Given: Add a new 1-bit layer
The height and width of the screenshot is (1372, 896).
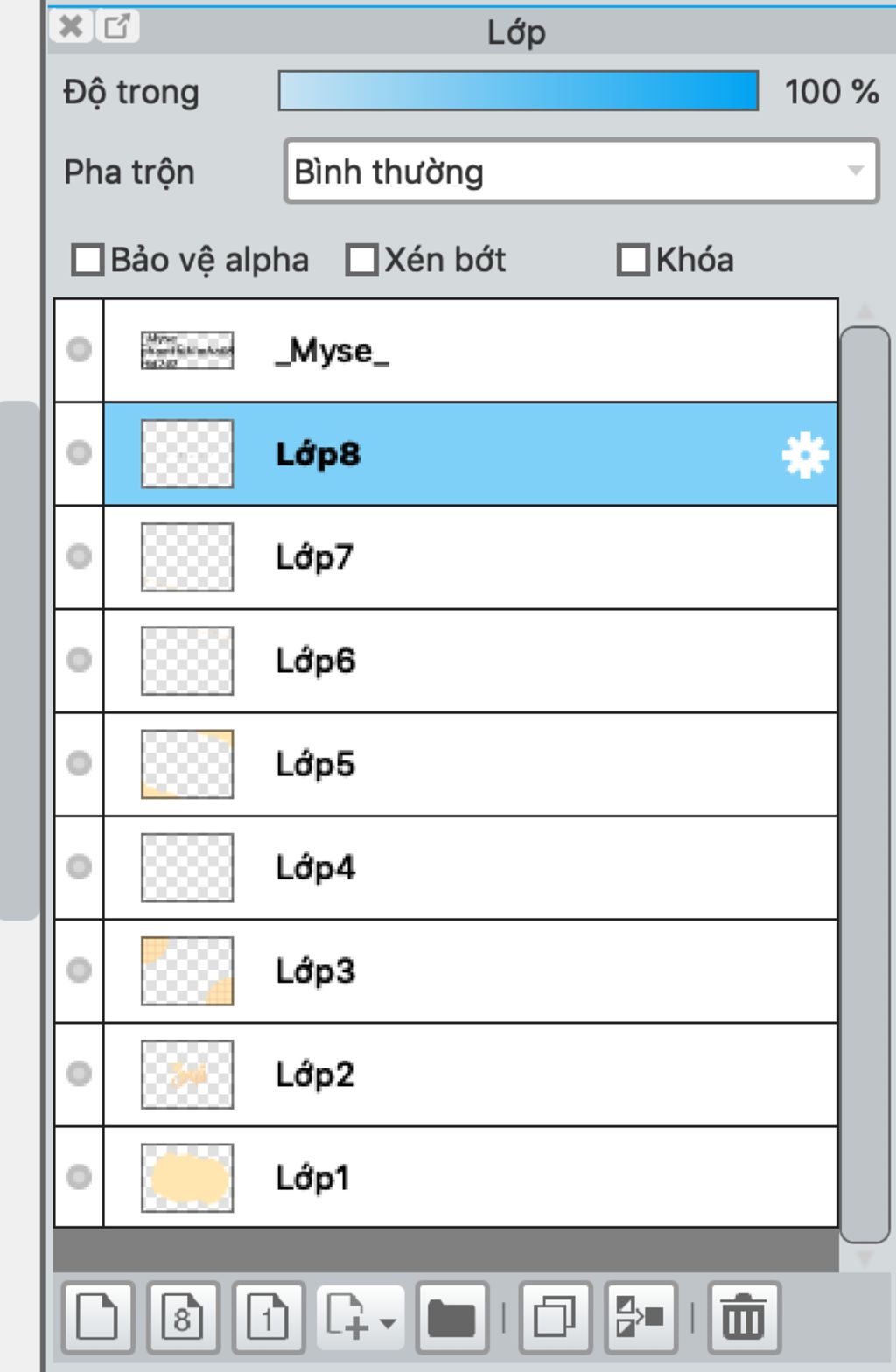Looking at the screenshot, I should point(268,1317).
